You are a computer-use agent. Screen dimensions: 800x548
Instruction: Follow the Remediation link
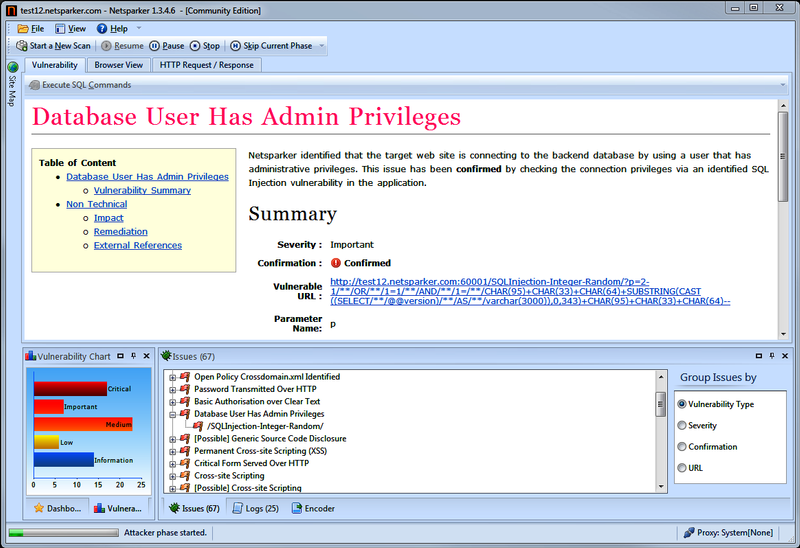click(x=120, y=232)
